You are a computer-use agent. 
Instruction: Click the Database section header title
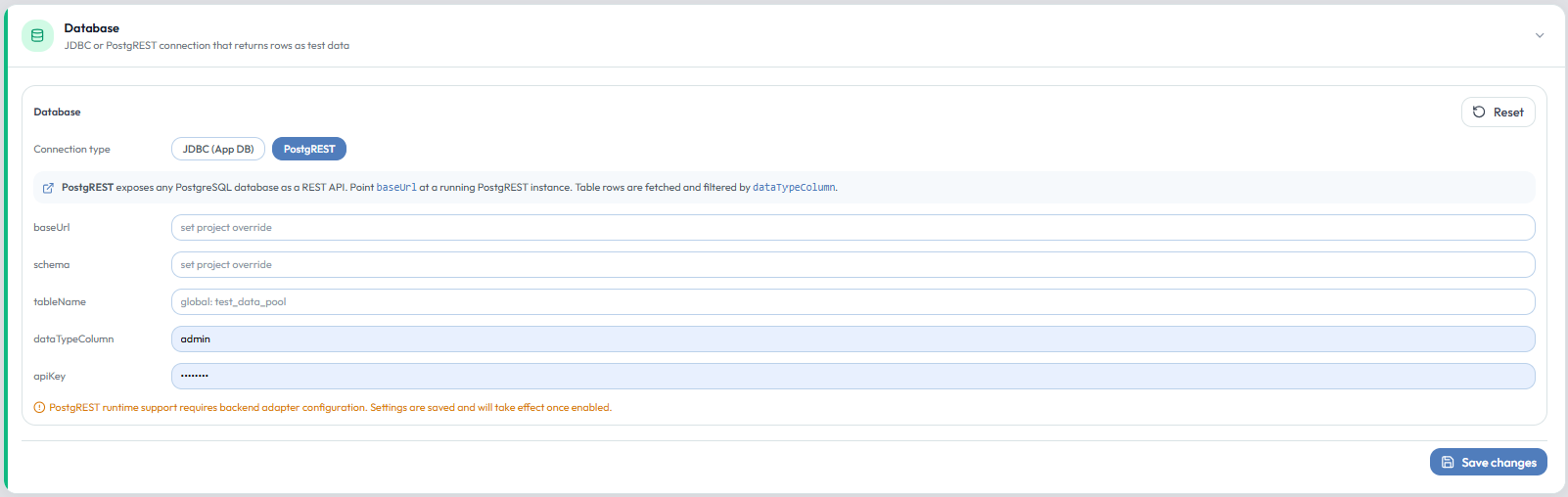point(92,28)
